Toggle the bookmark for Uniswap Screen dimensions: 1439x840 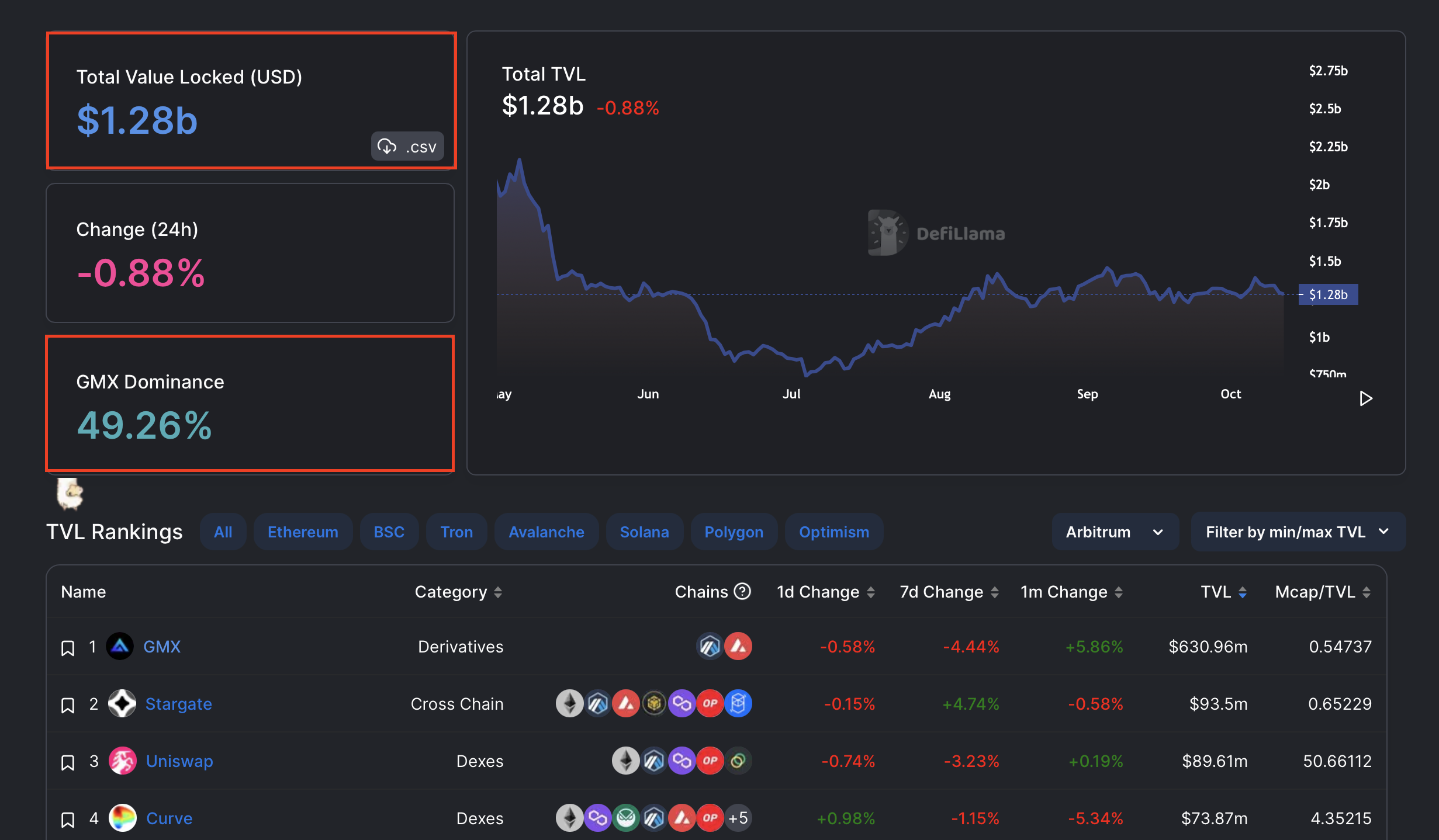68,762
